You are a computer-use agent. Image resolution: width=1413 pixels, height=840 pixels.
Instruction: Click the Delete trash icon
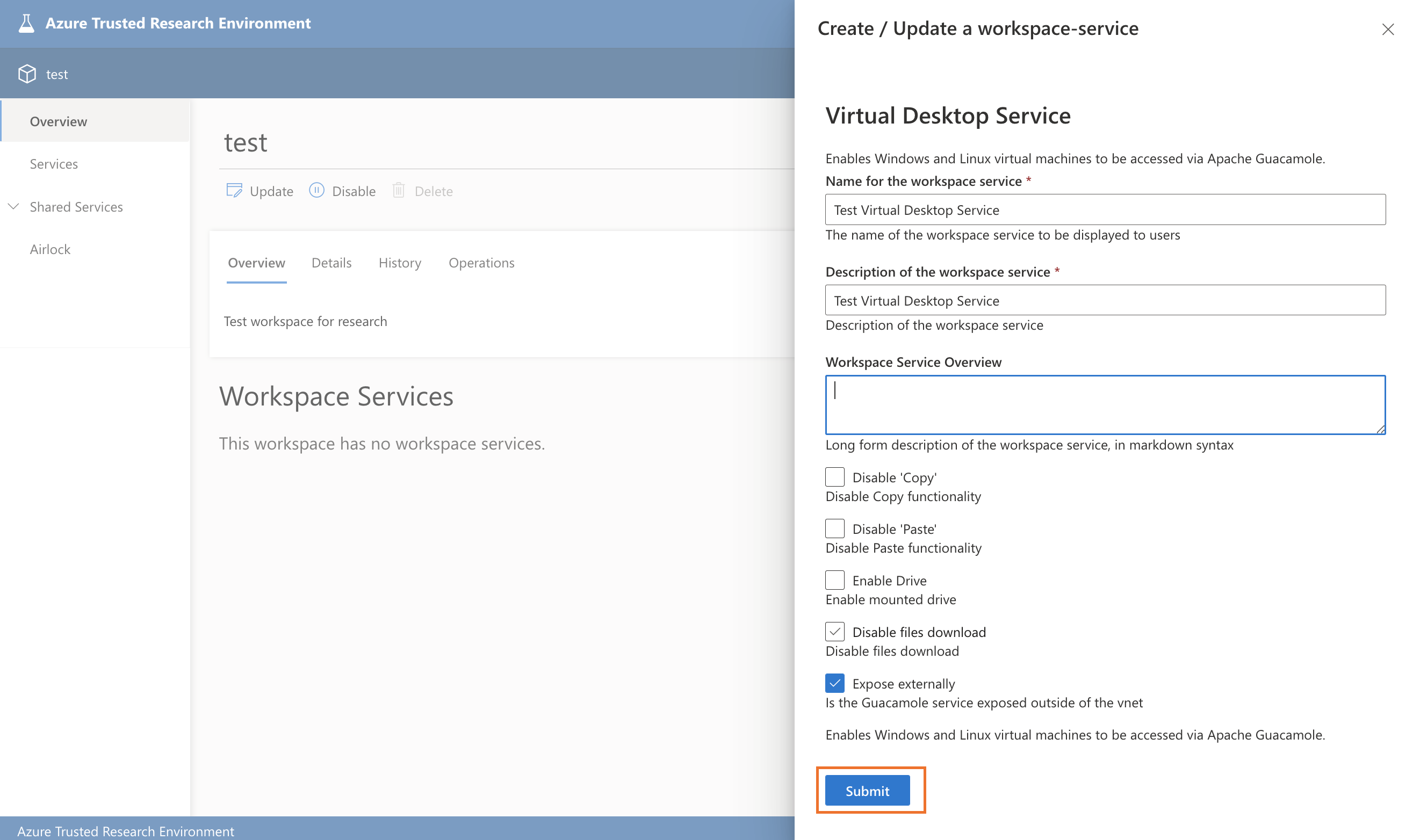click(x=399, y=191)
